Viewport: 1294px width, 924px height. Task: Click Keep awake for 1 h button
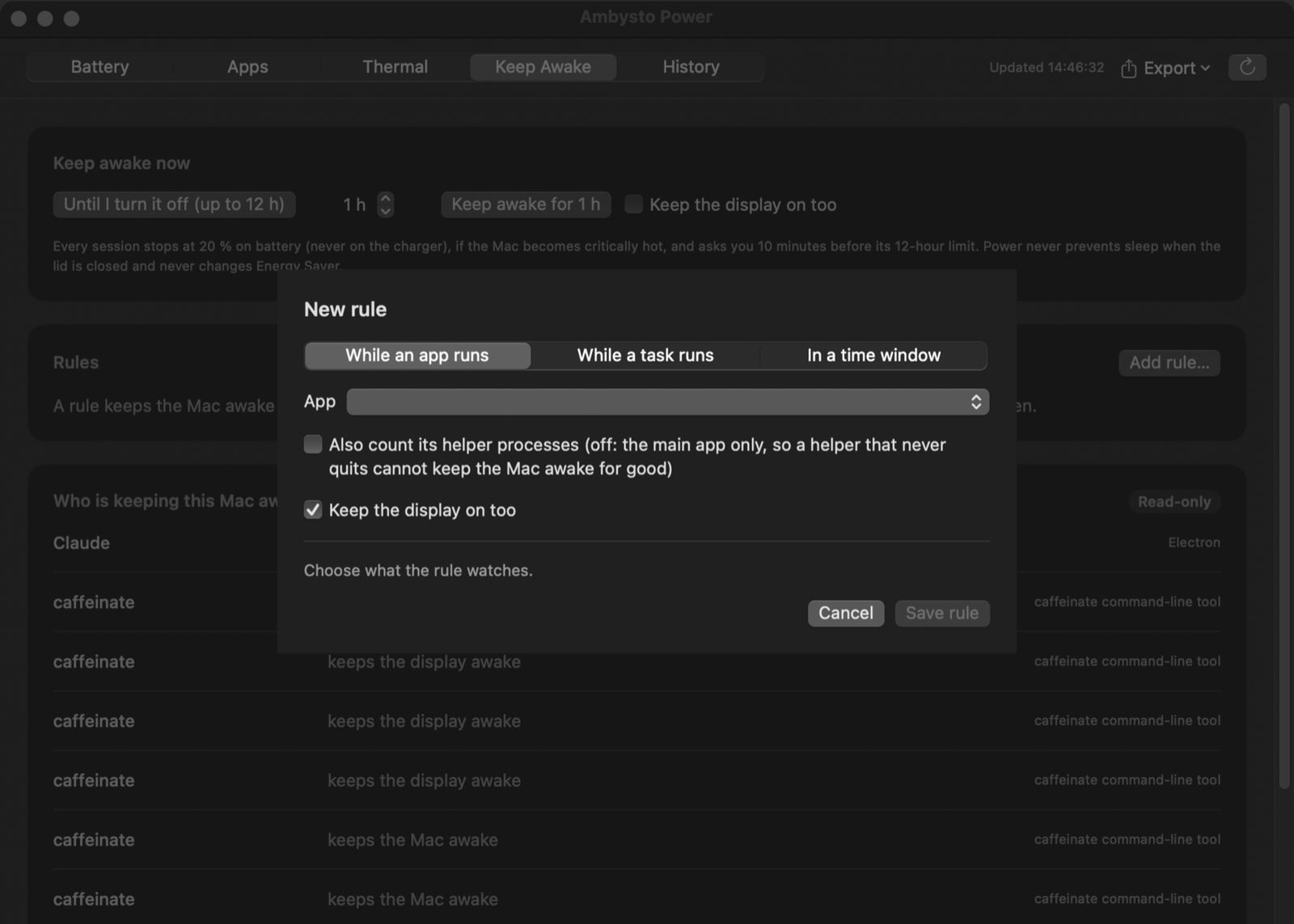coord(526,205)
